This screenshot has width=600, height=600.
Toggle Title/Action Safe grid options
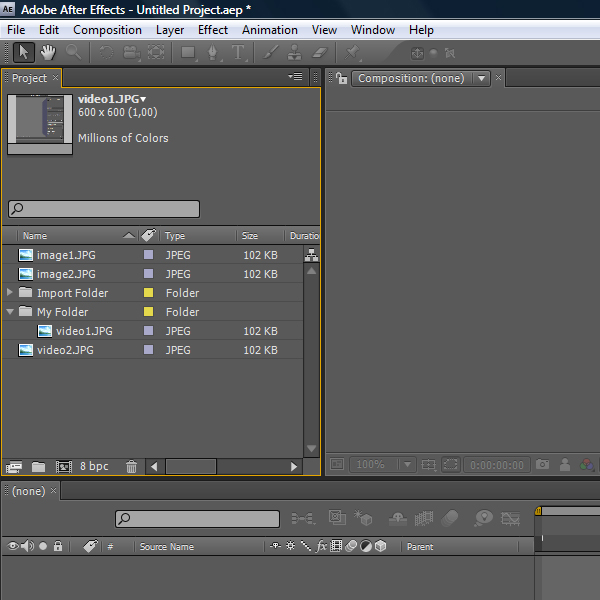click(x=429, y=465)
